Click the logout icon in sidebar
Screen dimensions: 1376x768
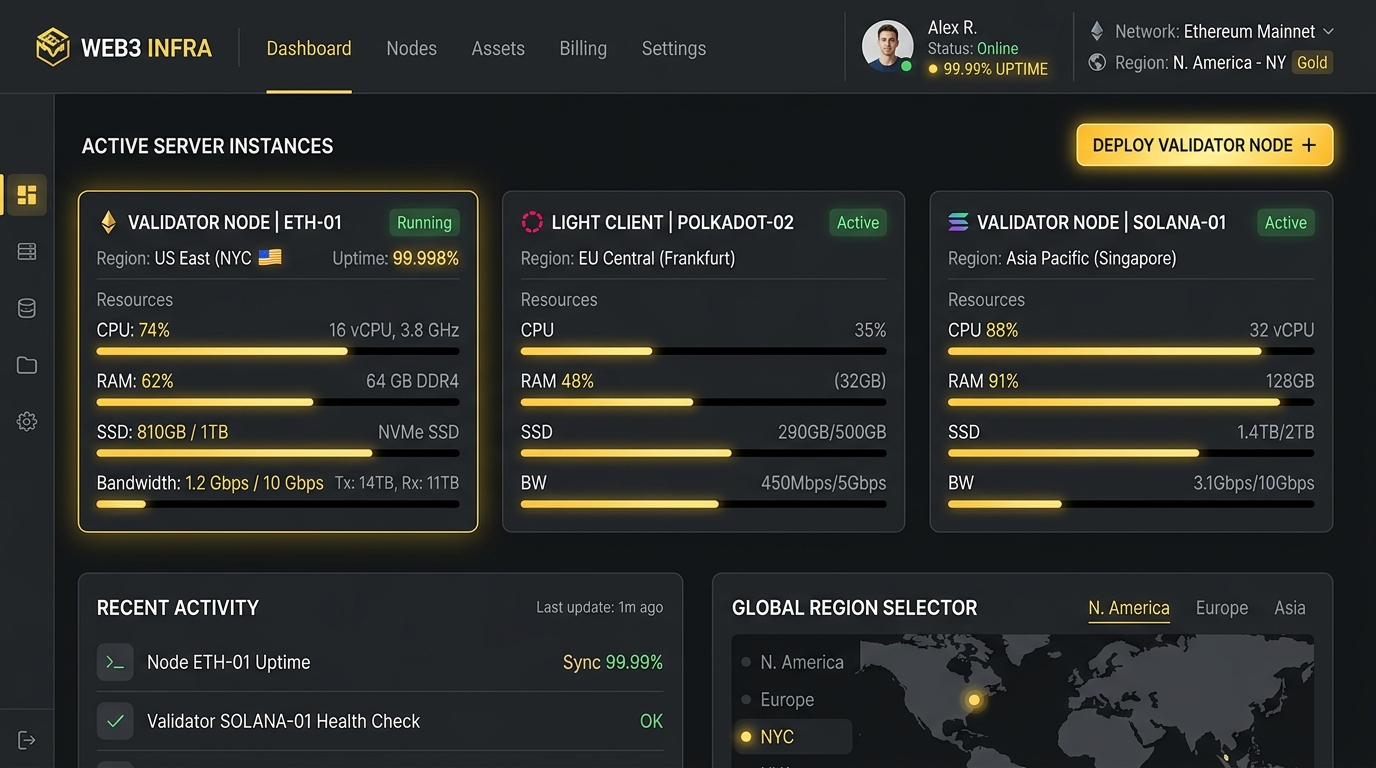coord(27,740)
